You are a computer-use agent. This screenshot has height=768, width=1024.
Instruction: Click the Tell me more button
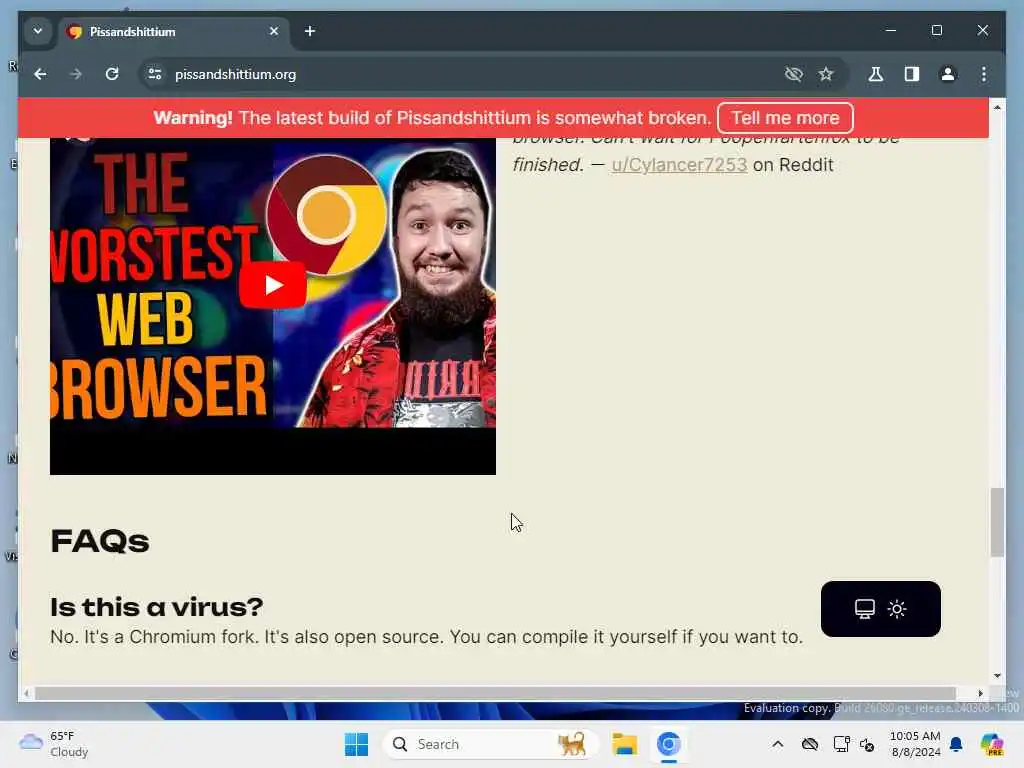pyautogui.click(x=785, y=118)
